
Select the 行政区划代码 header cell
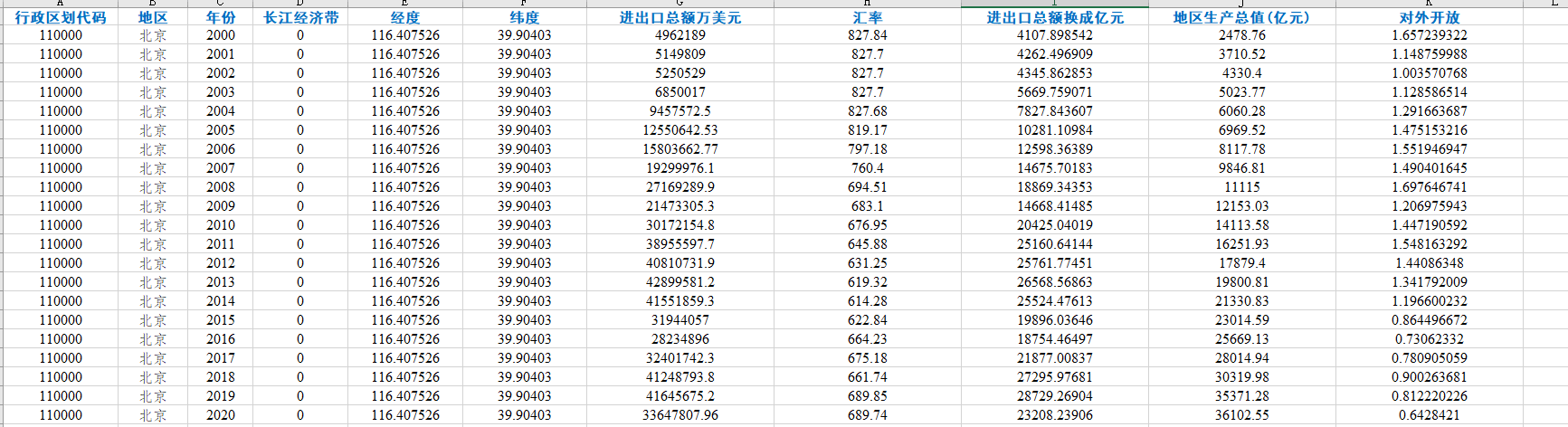pyautogui.click(x=61, y=17)
